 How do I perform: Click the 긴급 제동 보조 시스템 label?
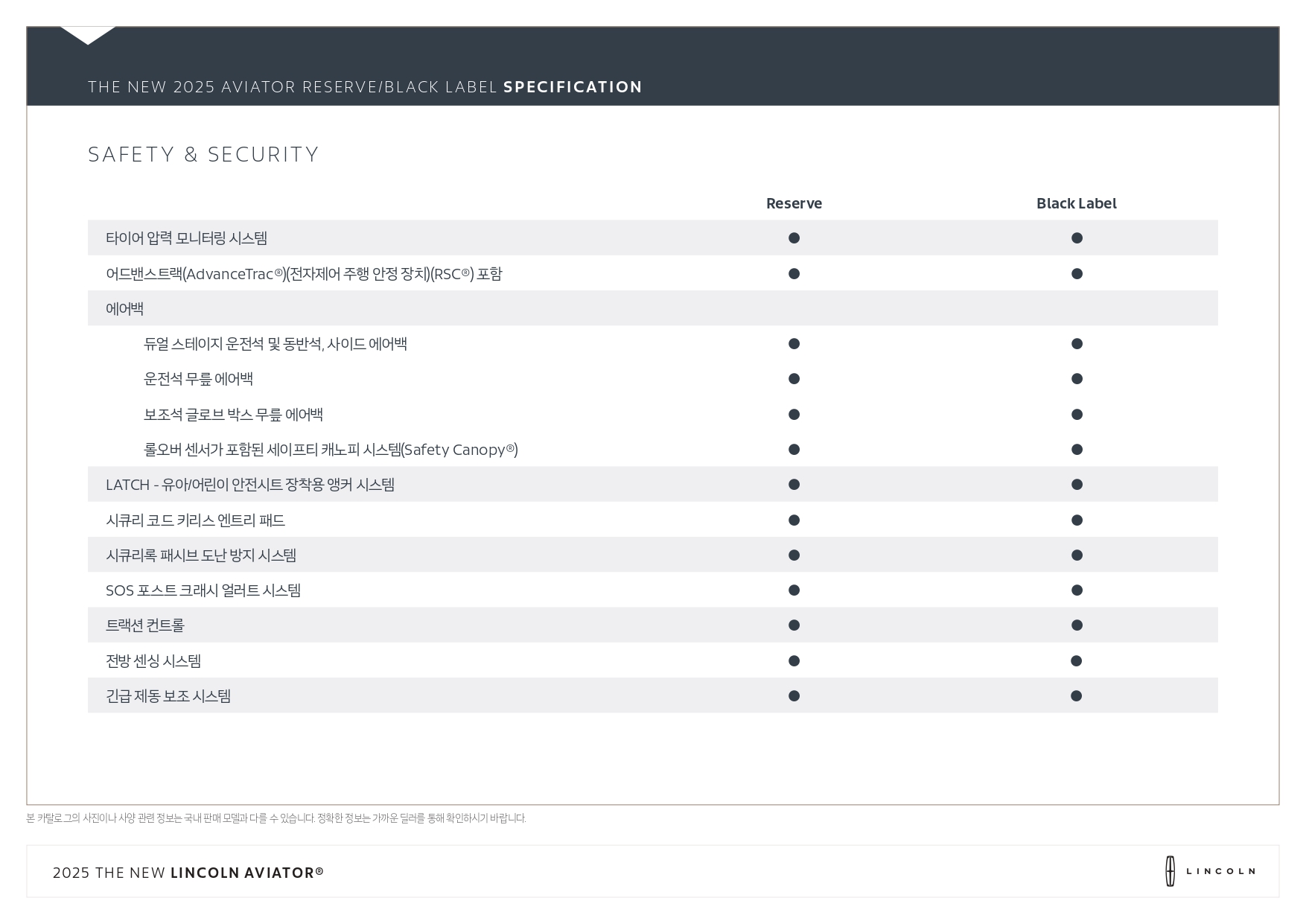[168, 696]
